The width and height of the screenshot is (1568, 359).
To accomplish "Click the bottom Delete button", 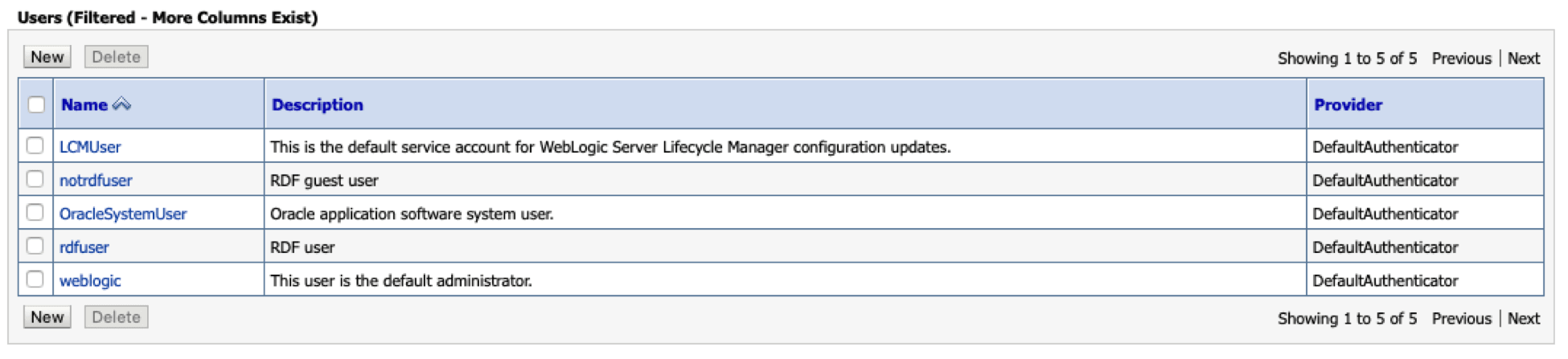I will (x=116, y=317).
